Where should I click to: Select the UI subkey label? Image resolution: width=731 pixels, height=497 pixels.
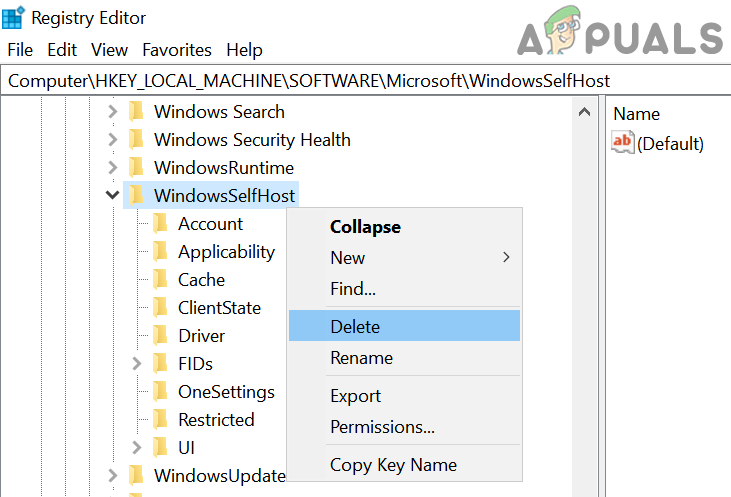(186, 448)
